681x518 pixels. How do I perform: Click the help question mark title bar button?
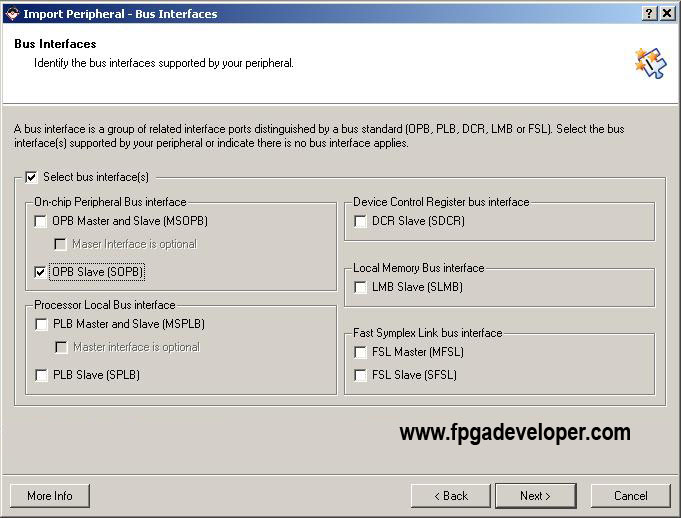click(x=649, y=13)
